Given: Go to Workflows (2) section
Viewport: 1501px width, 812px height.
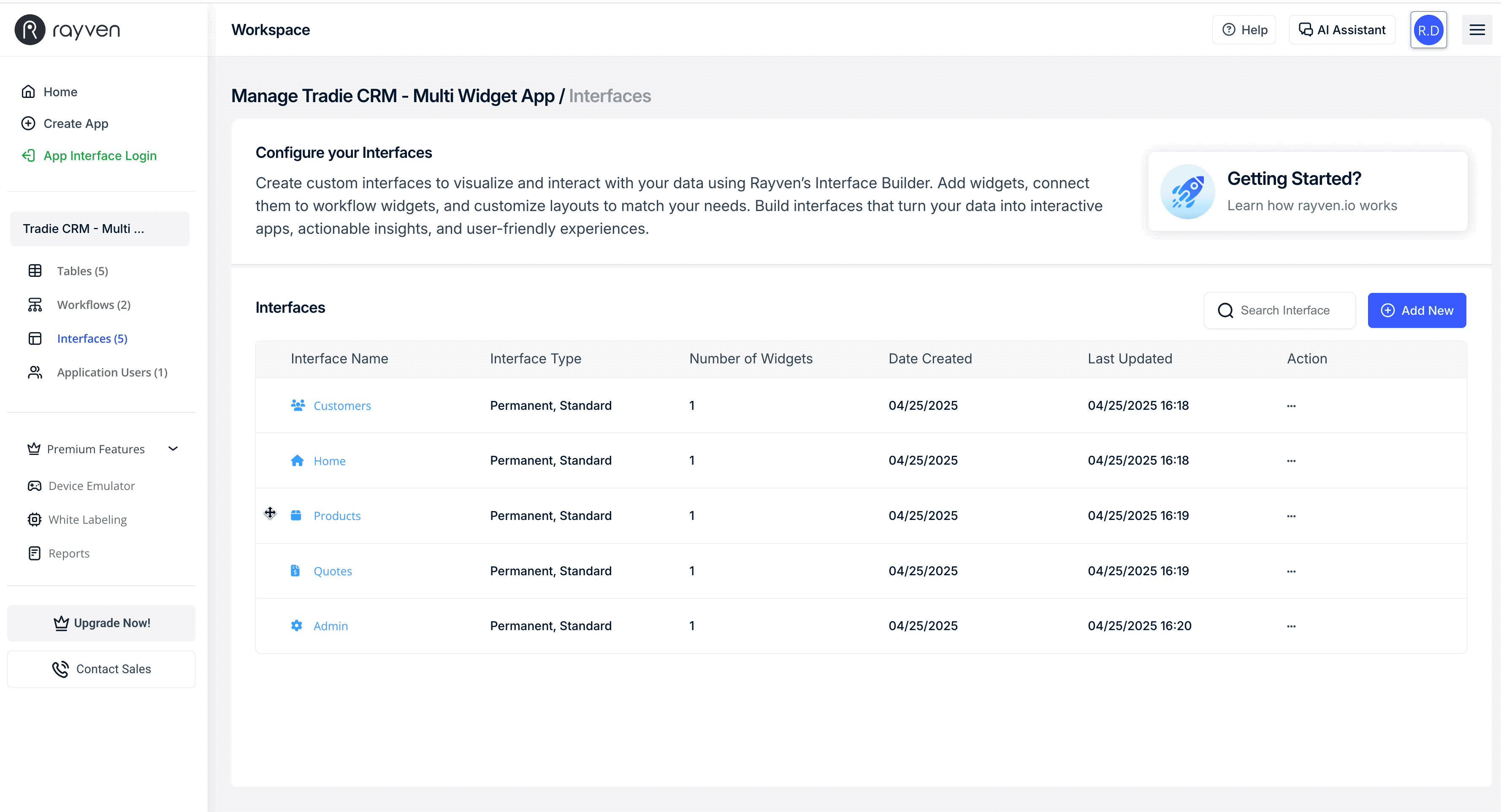Looking at the screenshot, I should point(93,305).
